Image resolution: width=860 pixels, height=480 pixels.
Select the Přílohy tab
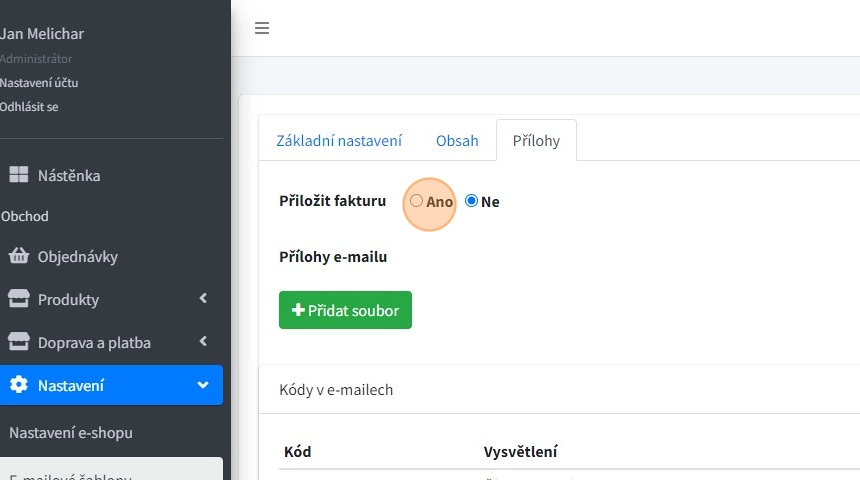[x=536, y=140]
